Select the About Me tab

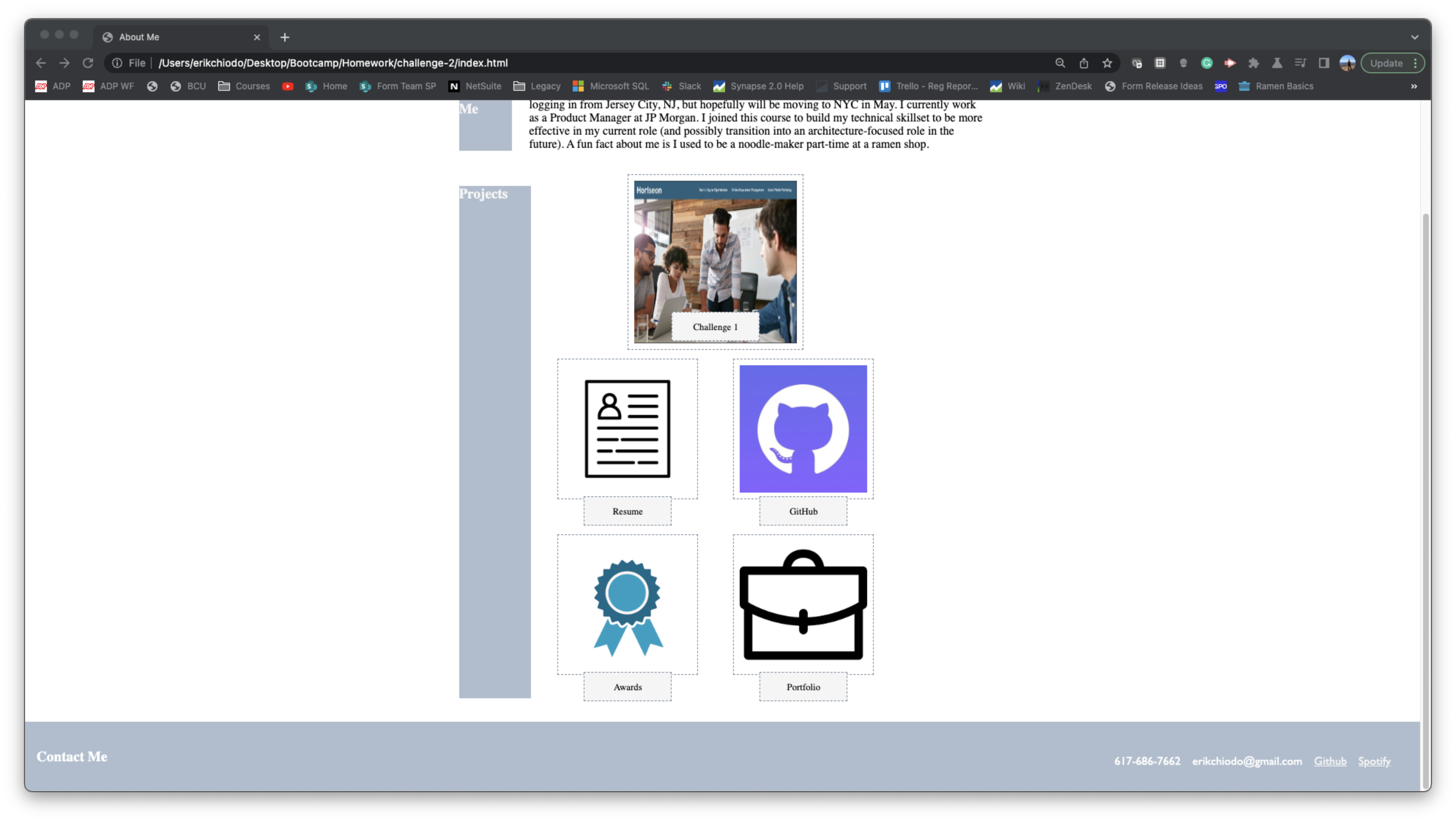pyautogui.click(x=181, y=37)
